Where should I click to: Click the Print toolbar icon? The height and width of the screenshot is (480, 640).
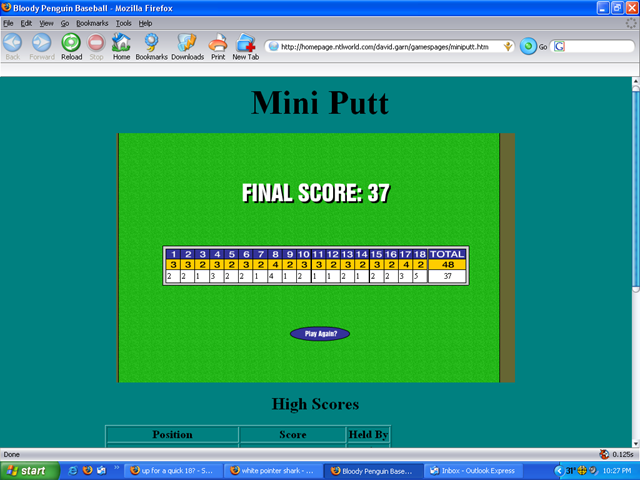point(218,44)
